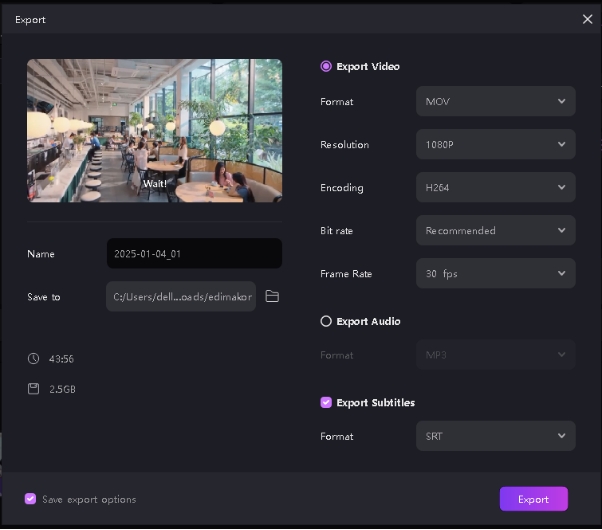This screenshot has width=602, height=530.
Task: Toggle the Export Subtitles checkbox
Action: [326, 403]
